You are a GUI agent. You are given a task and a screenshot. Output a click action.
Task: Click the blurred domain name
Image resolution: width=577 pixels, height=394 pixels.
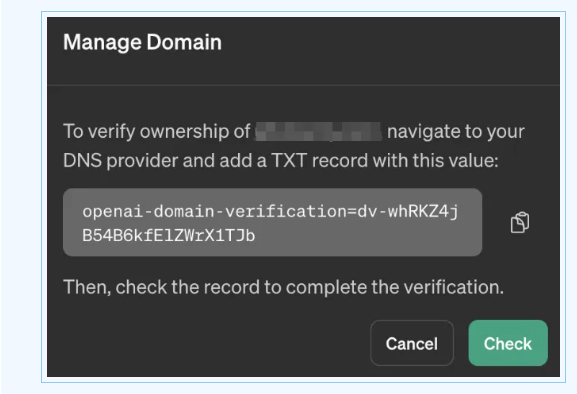pos(318,132)
